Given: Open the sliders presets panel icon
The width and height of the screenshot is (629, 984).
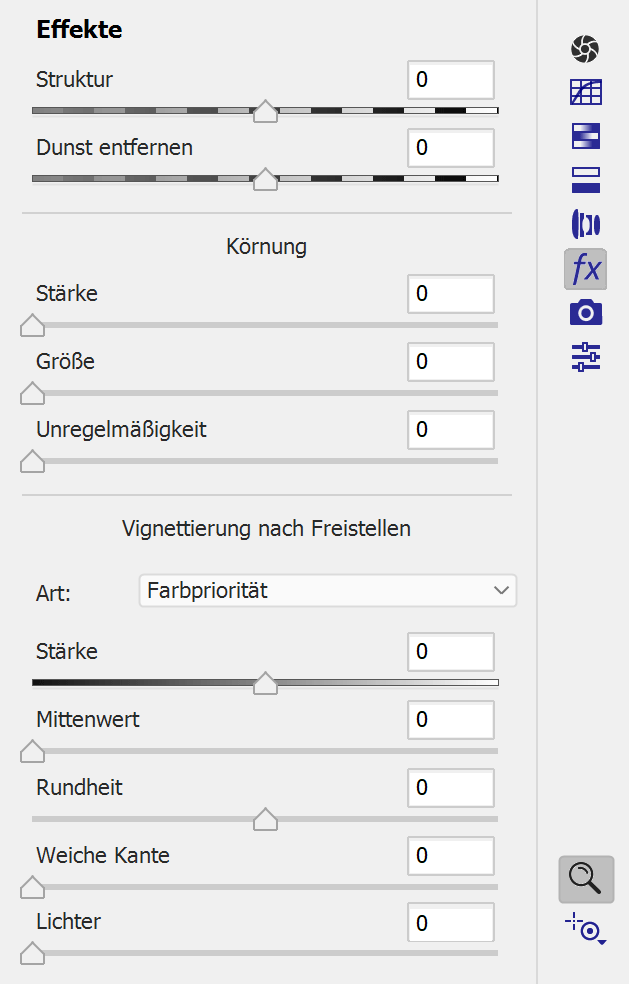Looking at the screenshot, I should tap(585, 357).
